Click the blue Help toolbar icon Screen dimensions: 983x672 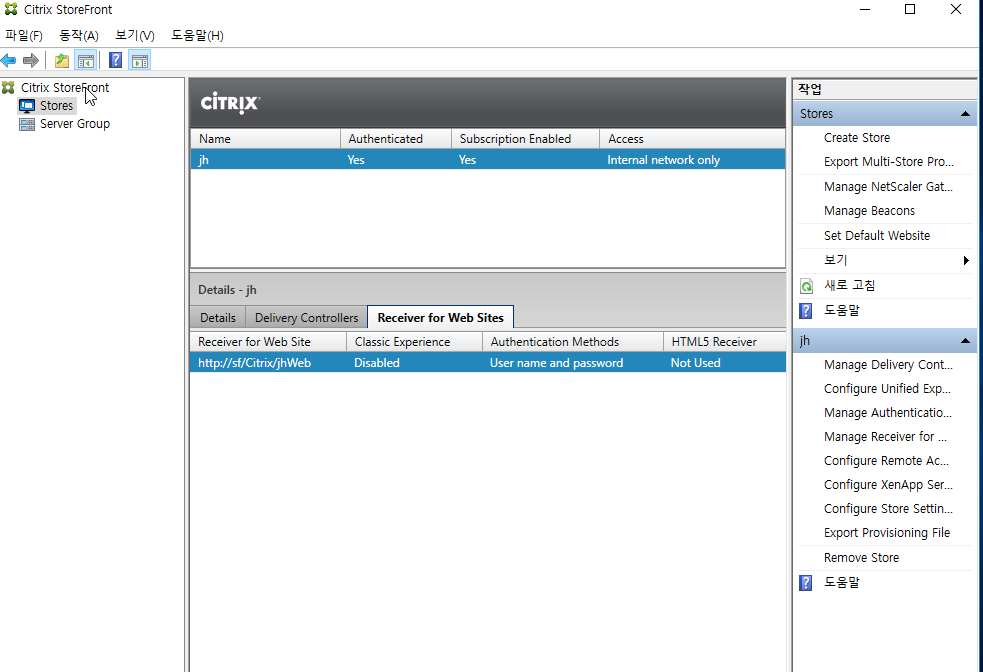point(115,61)
